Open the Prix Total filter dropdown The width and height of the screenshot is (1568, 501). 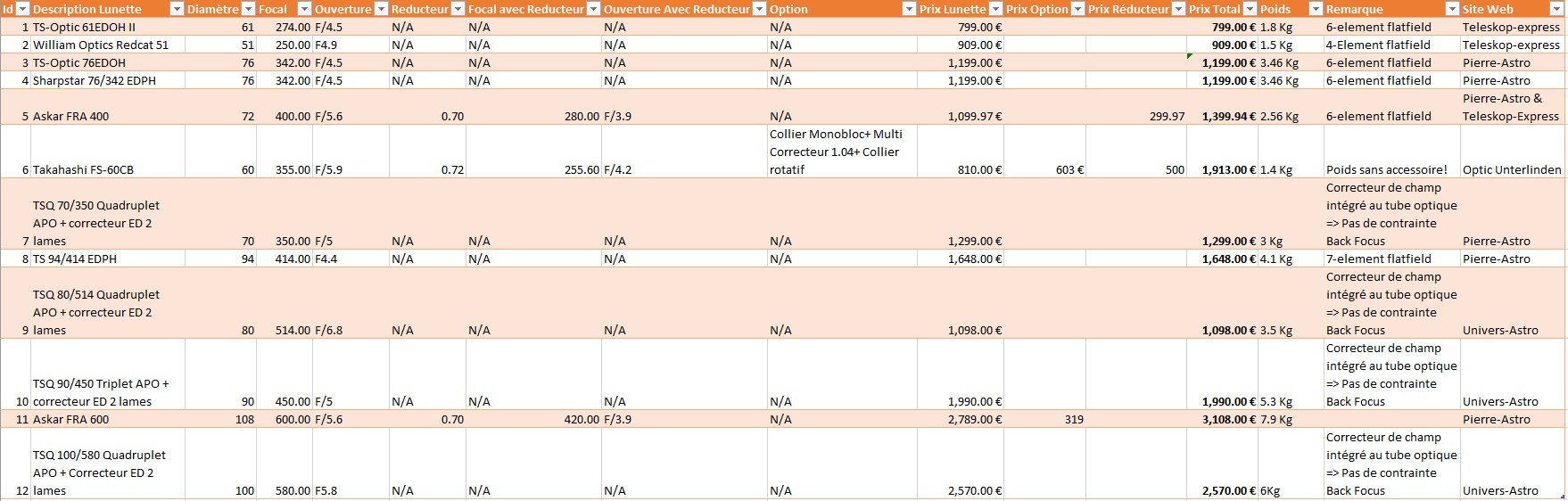[x=1250, y=9]
